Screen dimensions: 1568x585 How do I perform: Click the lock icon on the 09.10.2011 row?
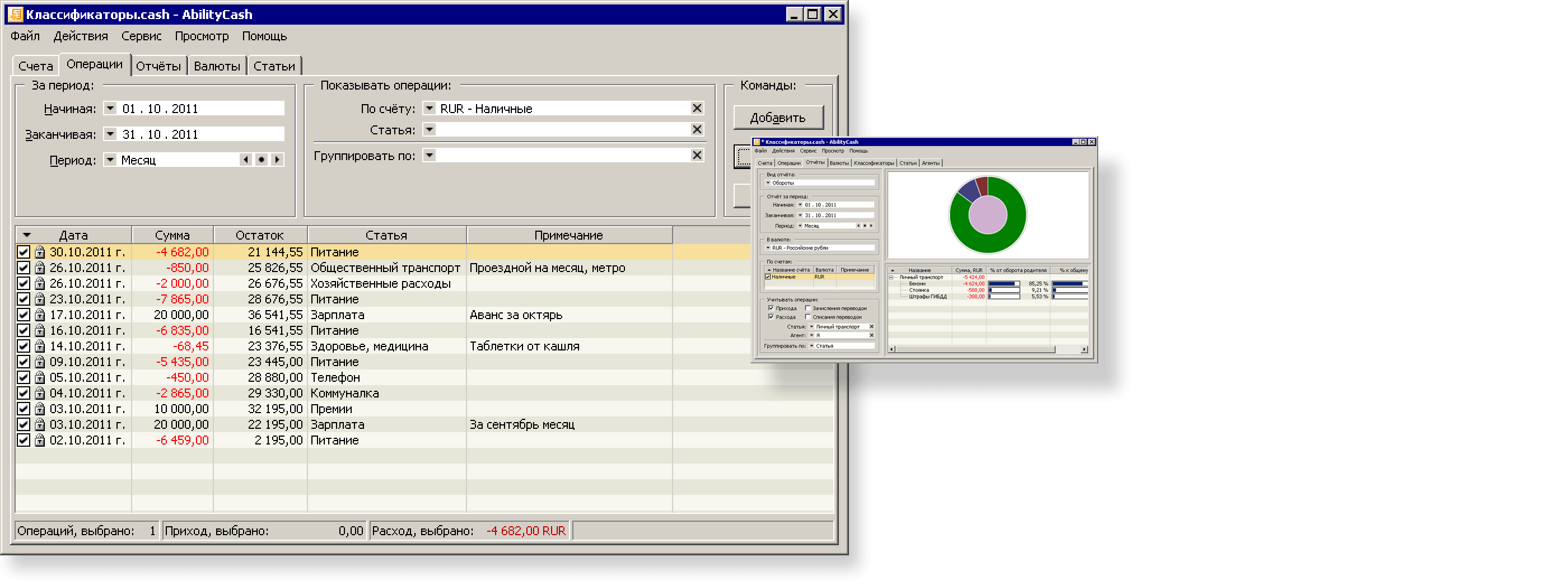(40, 362)
